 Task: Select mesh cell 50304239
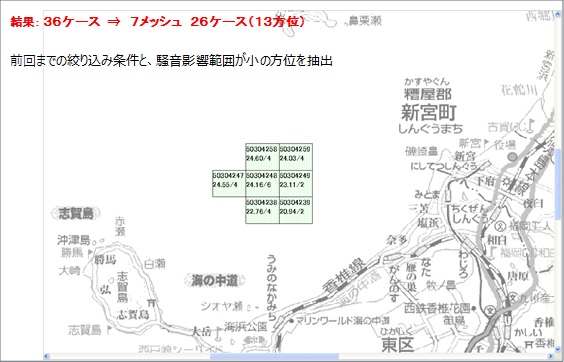[x=296, y=210]
